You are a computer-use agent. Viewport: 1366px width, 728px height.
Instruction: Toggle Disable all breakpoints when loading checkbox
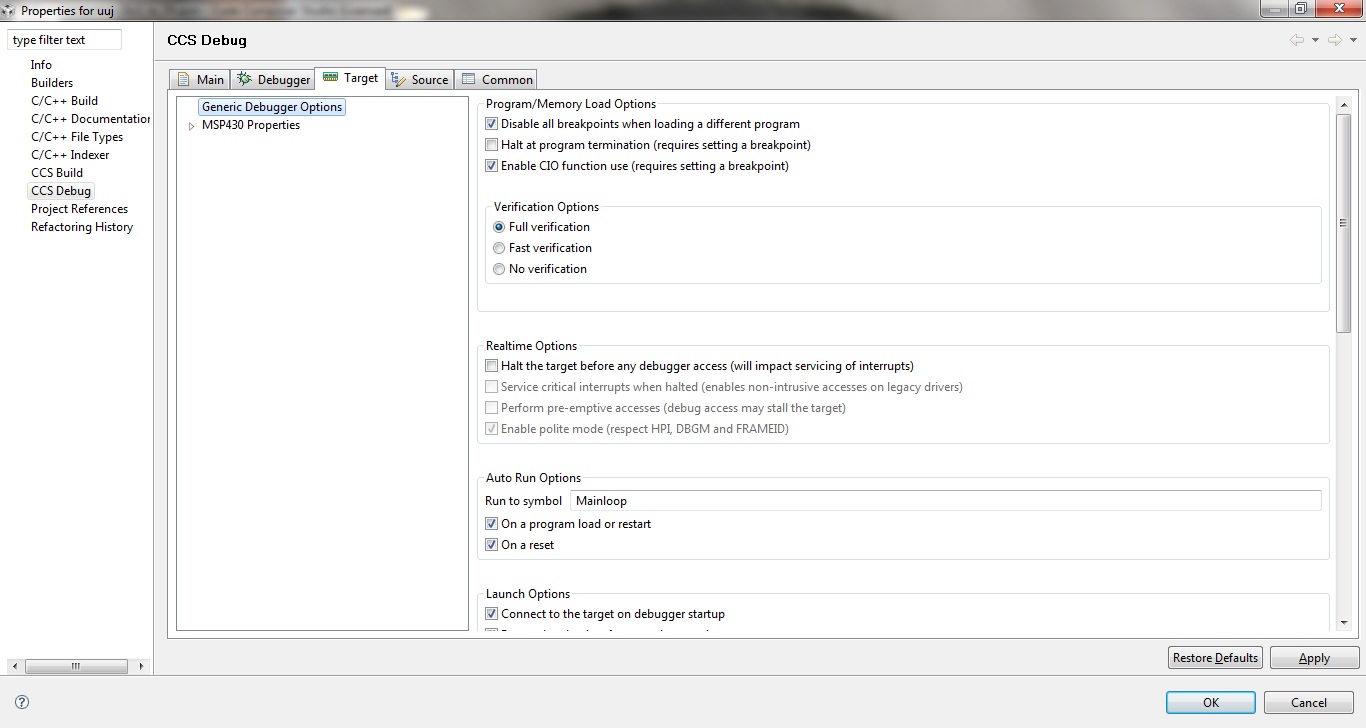point(491,124)
